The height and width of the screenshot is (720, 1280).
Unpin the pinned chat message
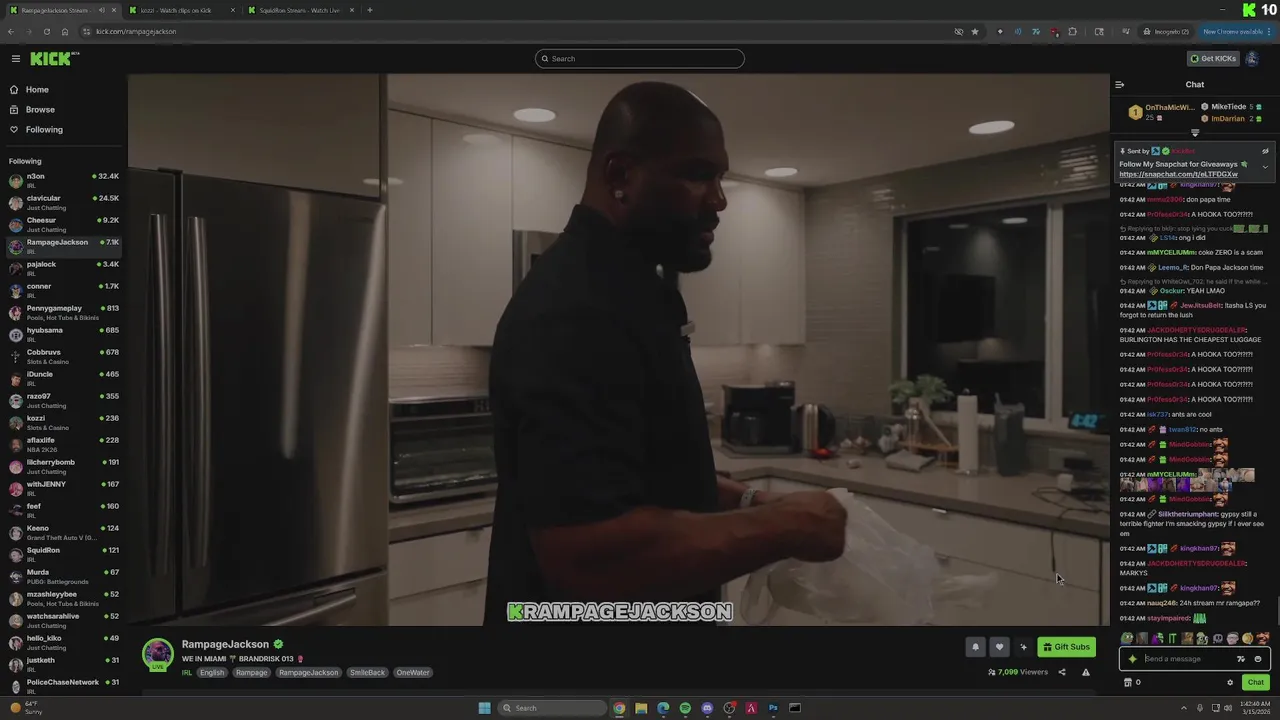pyautogui.click(x=1265, y=151)
